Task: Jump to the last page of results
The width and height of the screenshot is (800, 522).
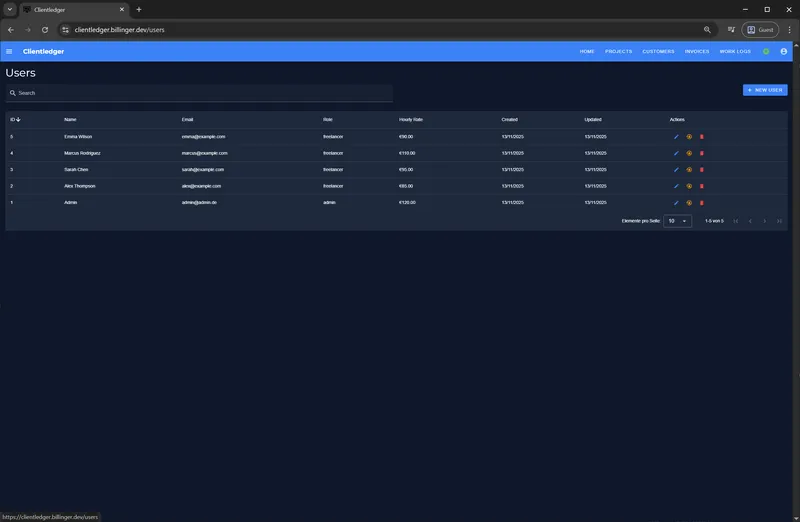Action: tap(779, 221)
